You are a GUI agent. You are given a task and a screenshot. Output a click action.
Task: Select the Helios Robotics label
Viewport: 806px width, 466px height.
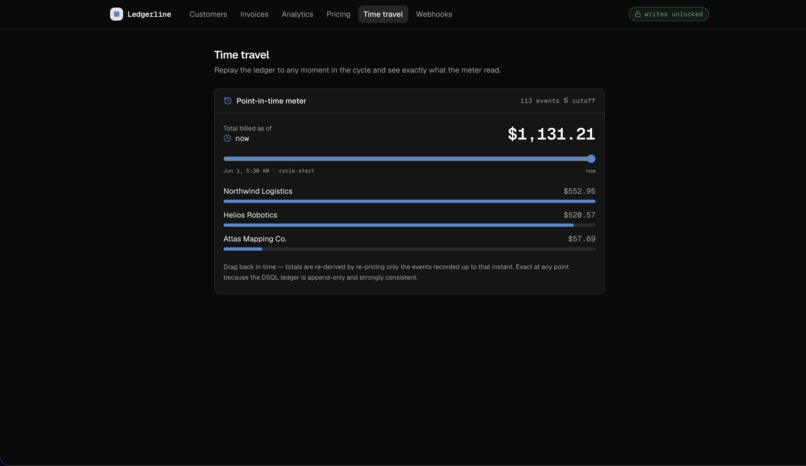click(x=250, y=215)
